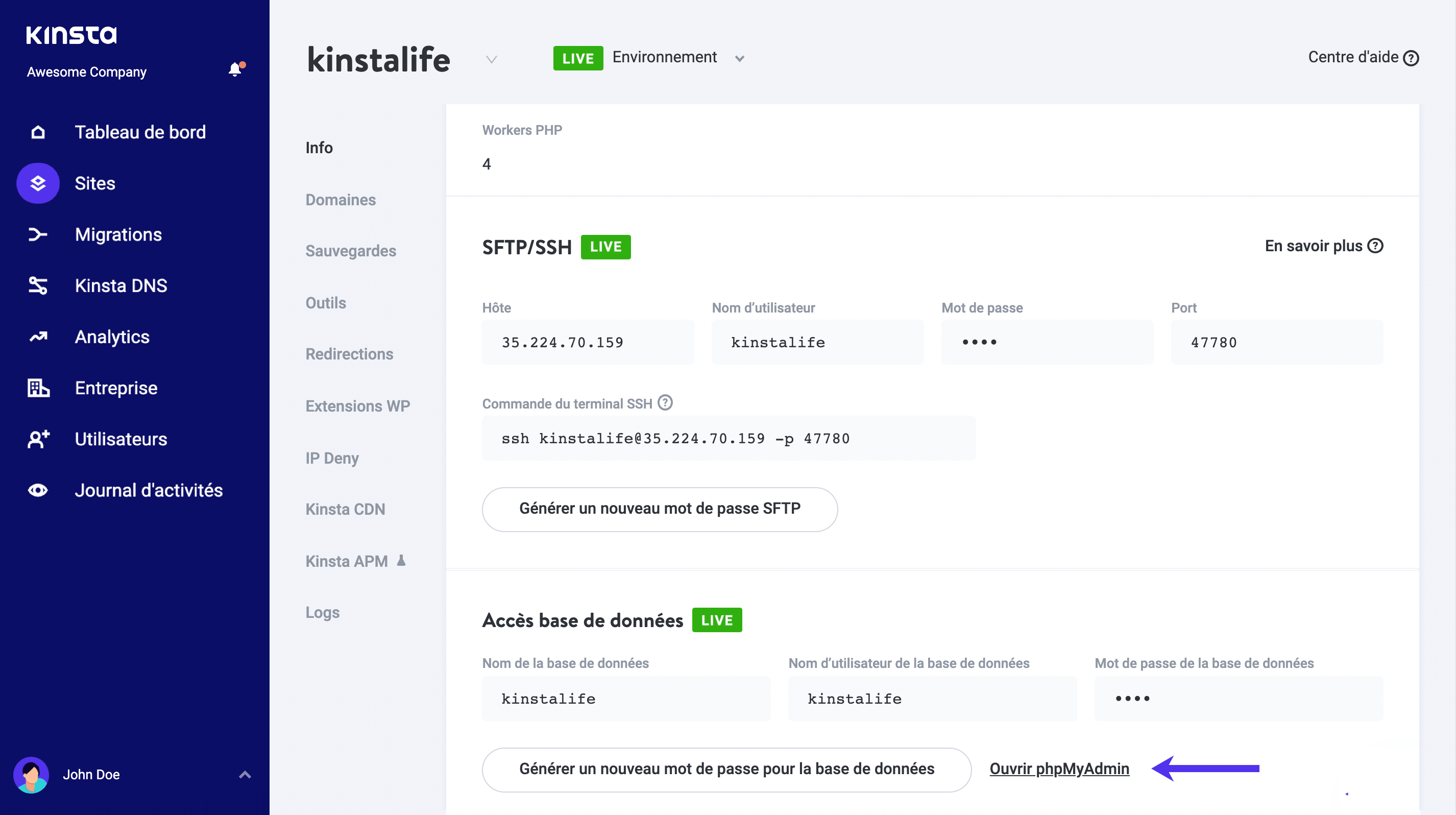This screenshot has width=1456, height=815.
Task: Click the SFTP/SSH section heading
Action: click(527, 248)
